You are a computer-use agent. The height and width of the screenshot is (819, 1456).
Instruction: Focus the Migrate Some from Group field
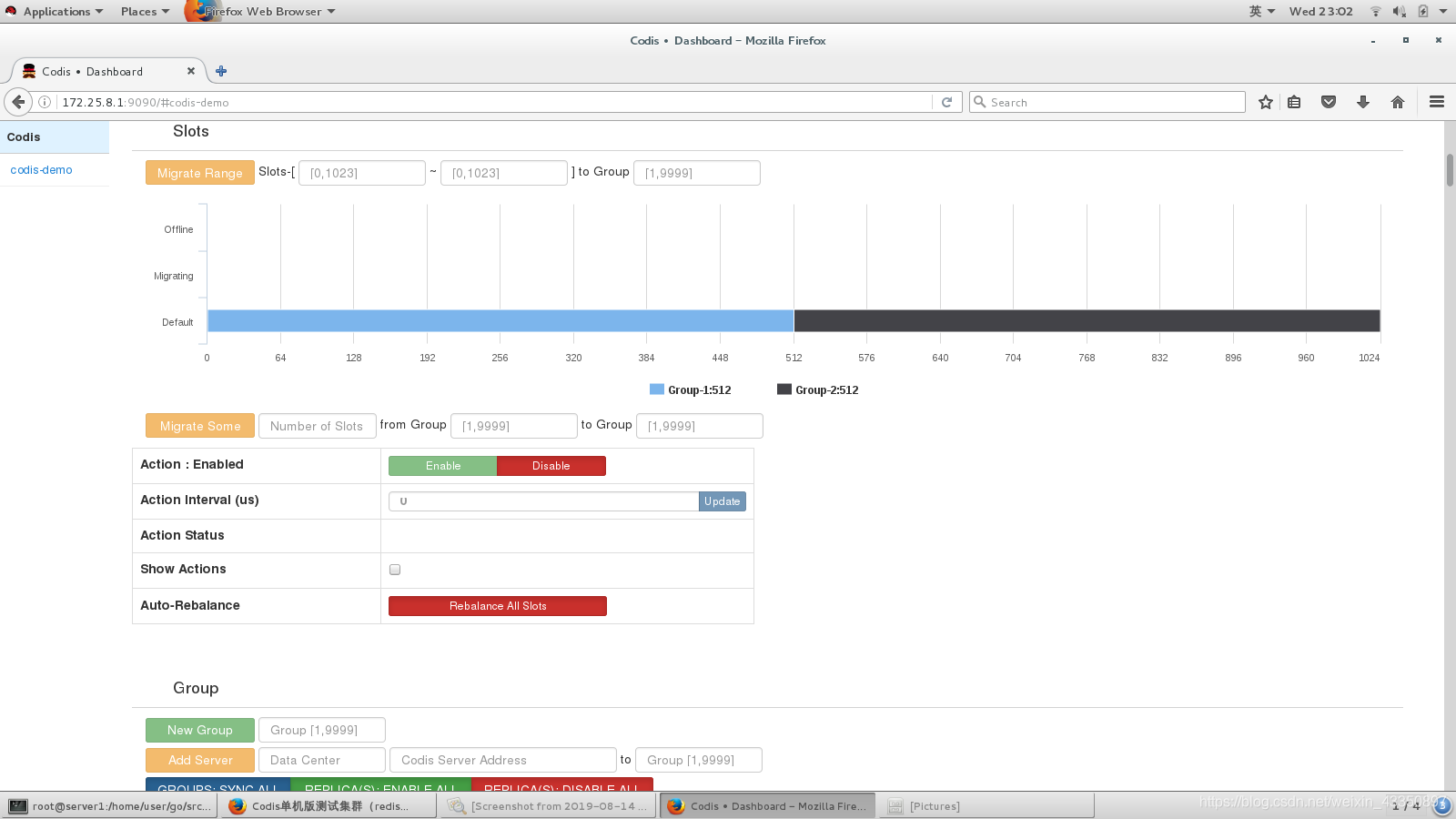(514, 426)
